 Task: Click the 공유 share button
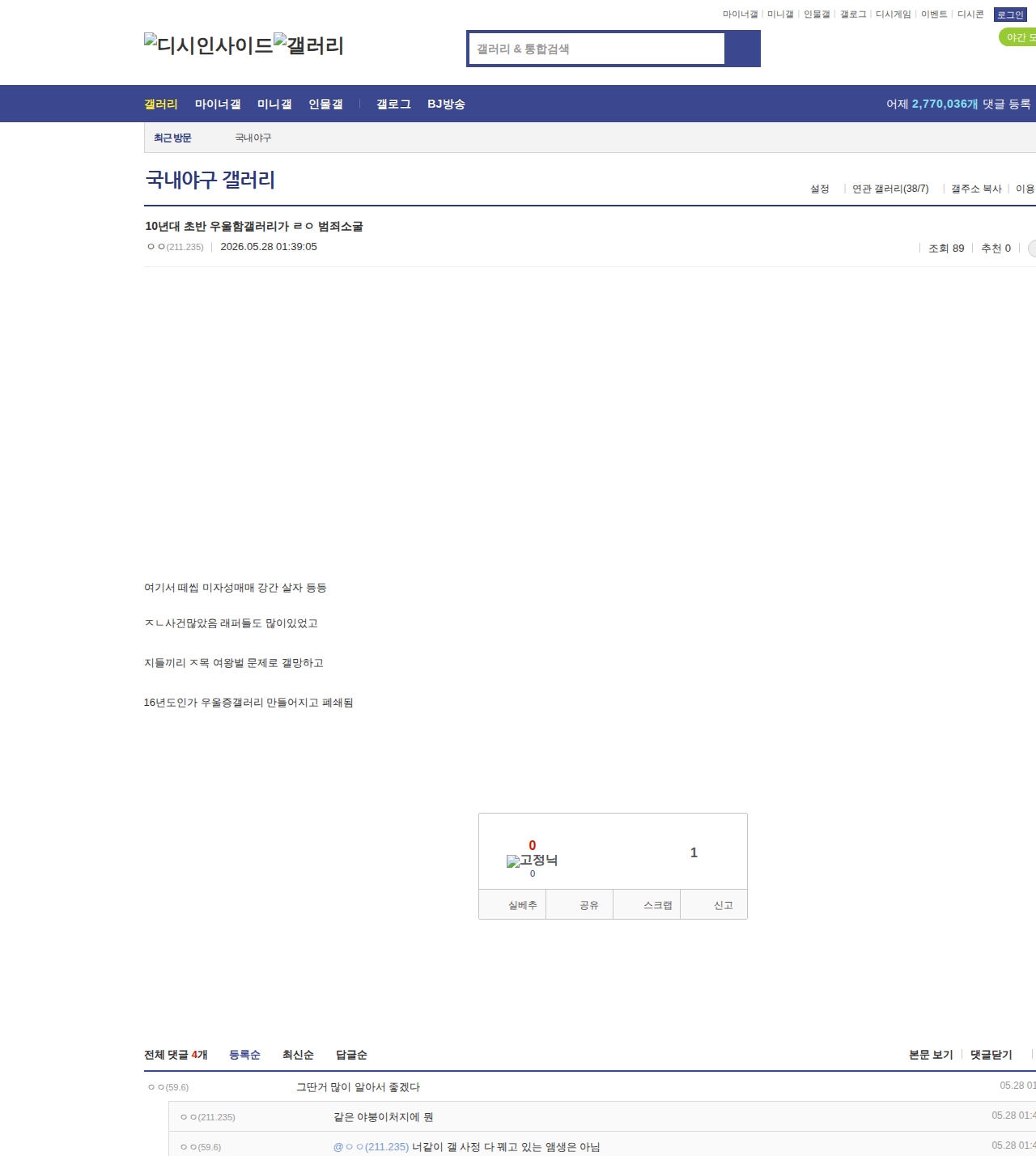tap(580, 905)
